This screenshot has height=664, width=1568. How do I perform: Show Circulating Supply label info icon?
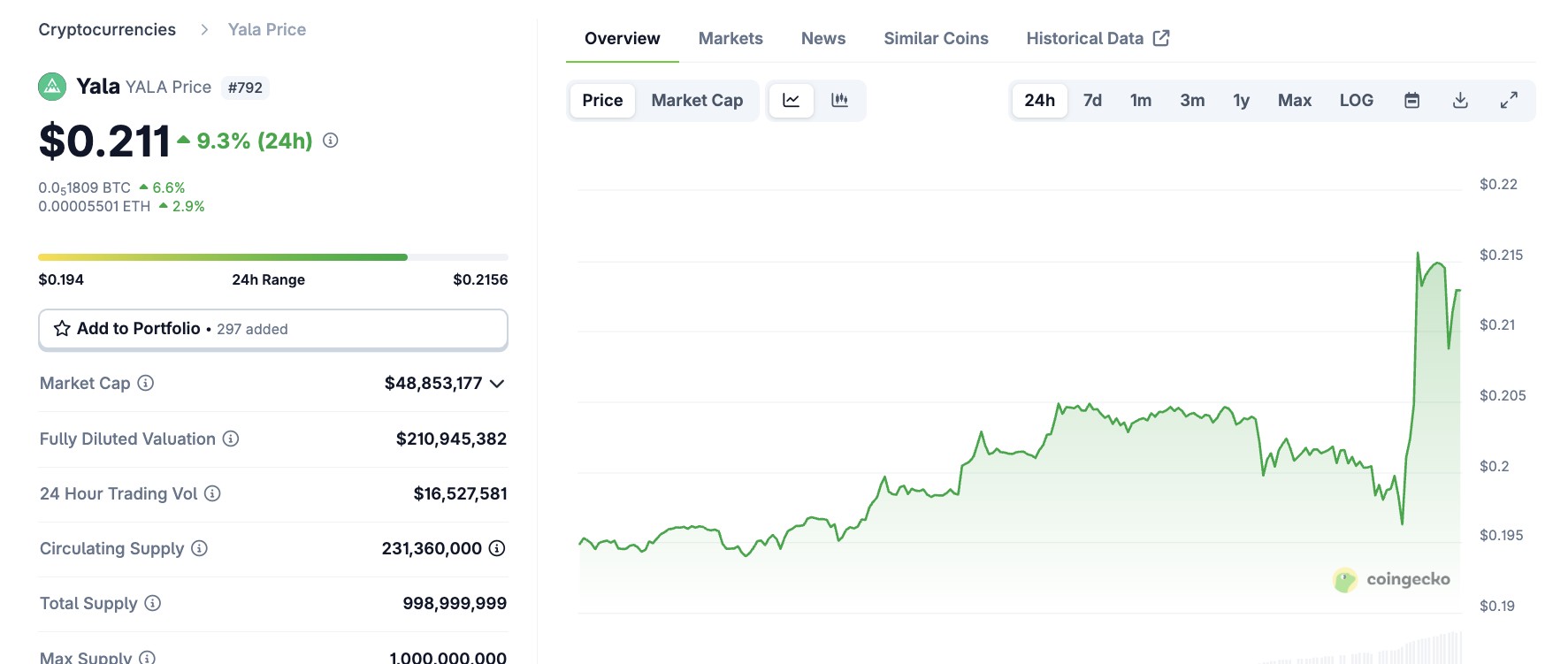(200, 548)
